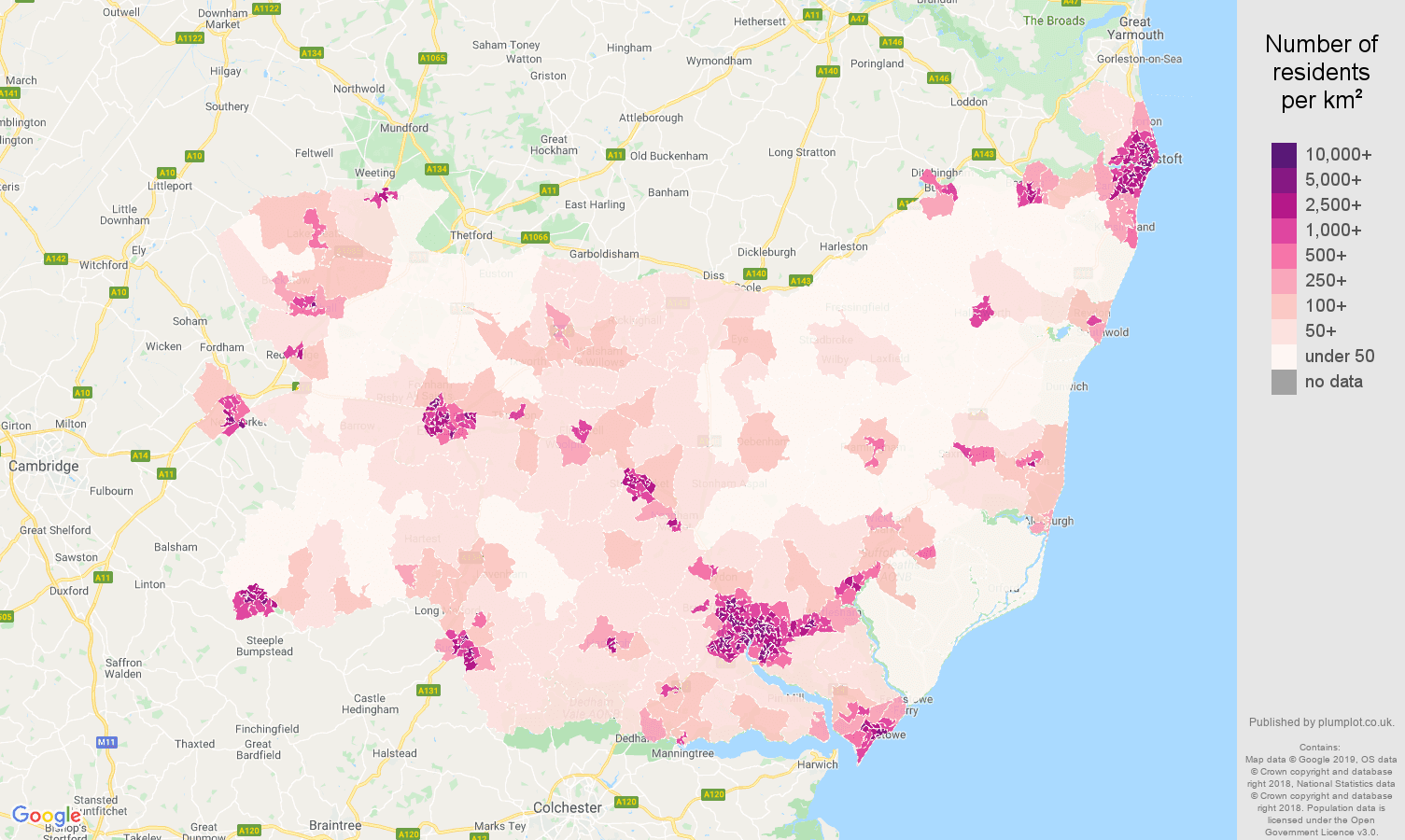Select the 1,000+ legend color swatch
The width and height of the screenshot is (1405, 840).
[1284, 231]
